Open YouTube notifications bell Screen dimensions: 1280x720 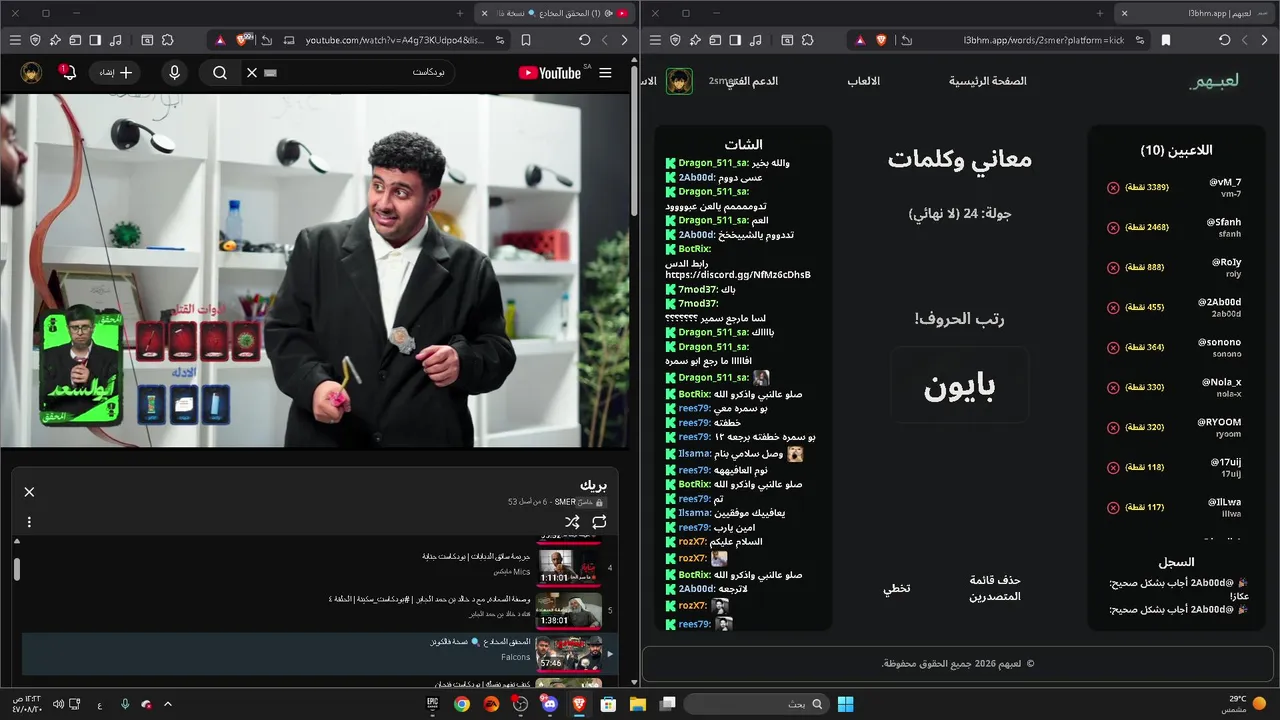click(68, 73)
